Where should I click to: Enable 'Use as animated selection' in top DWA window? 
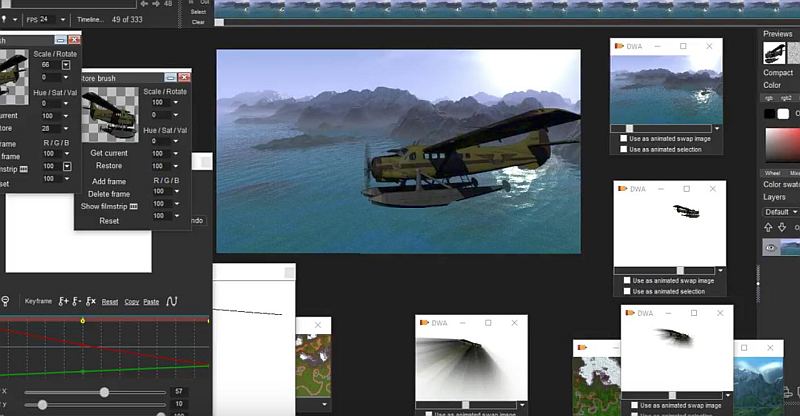click(624, 149)
